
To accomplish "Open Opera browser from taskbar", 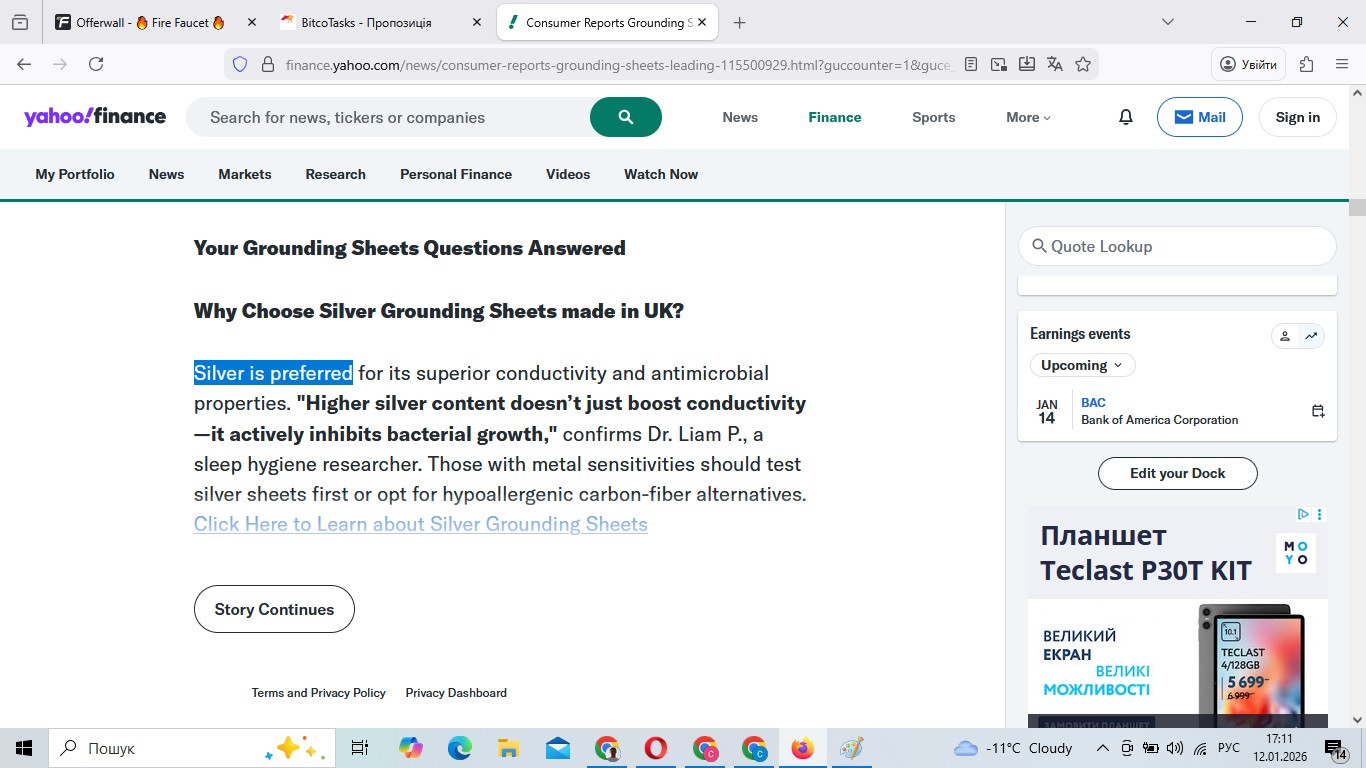I will pyautogui.click(x=656, y=748).
